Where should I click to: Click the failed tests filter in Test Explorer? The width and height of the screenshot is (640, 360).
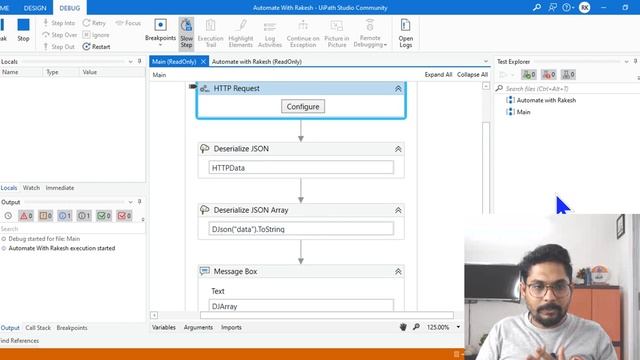[549, 75]
